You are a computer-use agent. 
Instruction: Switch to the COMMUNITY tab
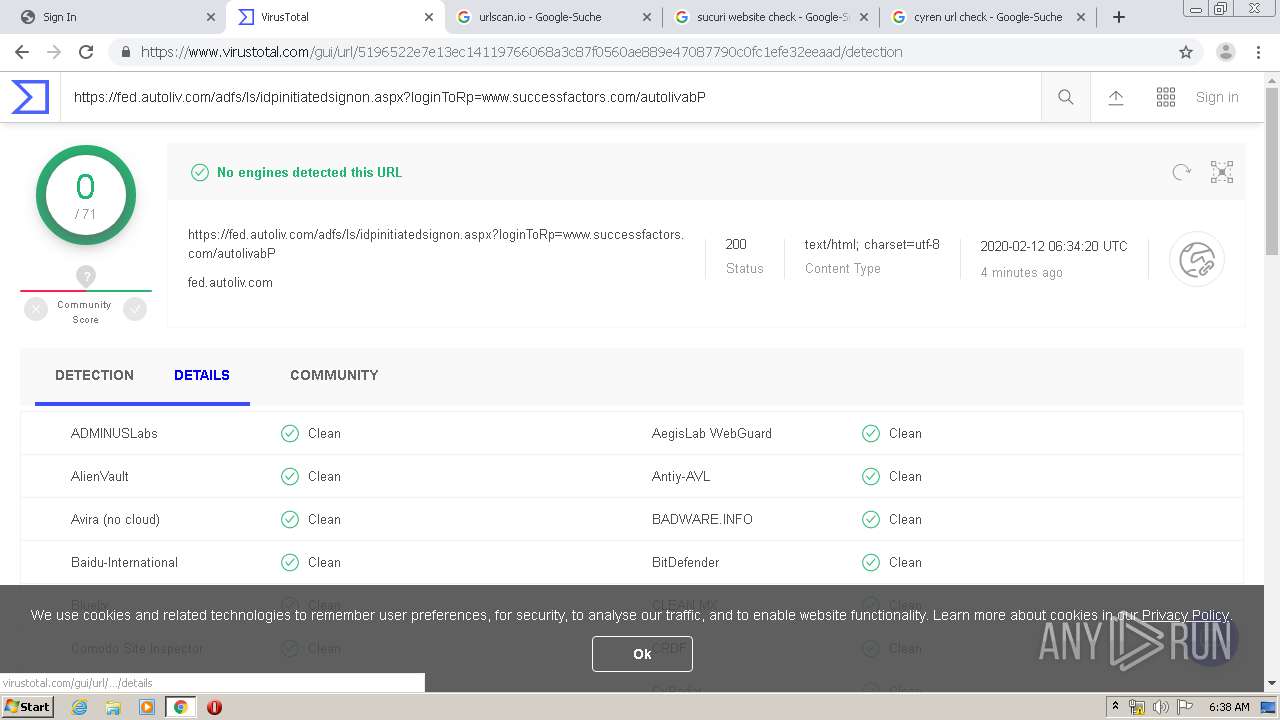coord(334,375)
